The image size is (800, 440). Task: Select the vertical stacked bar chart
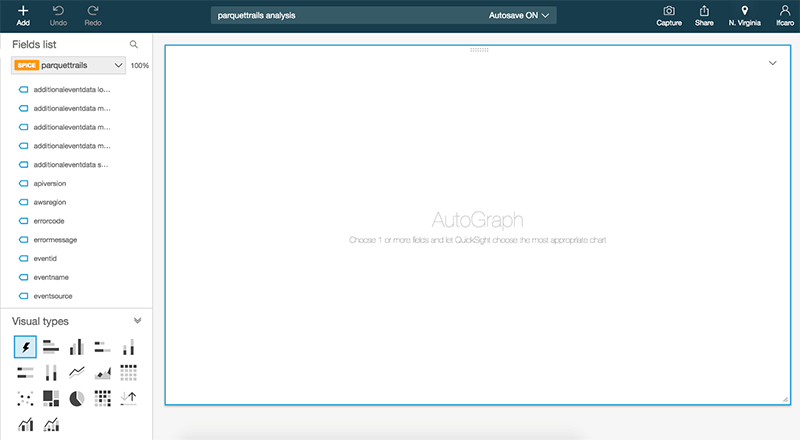click(x=129, y=347)
